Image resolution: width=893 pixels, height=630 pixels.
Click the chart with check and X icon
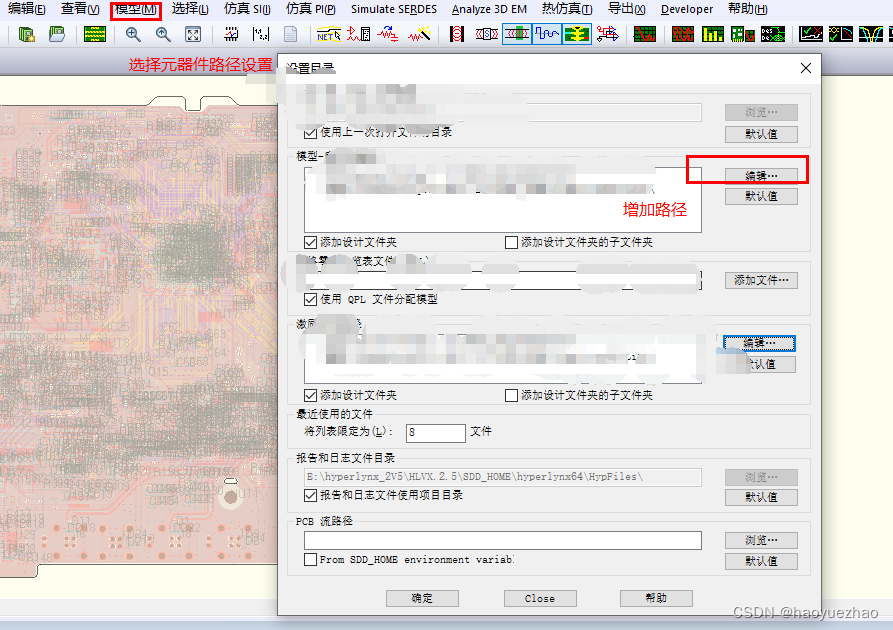[x=810, y=35]
